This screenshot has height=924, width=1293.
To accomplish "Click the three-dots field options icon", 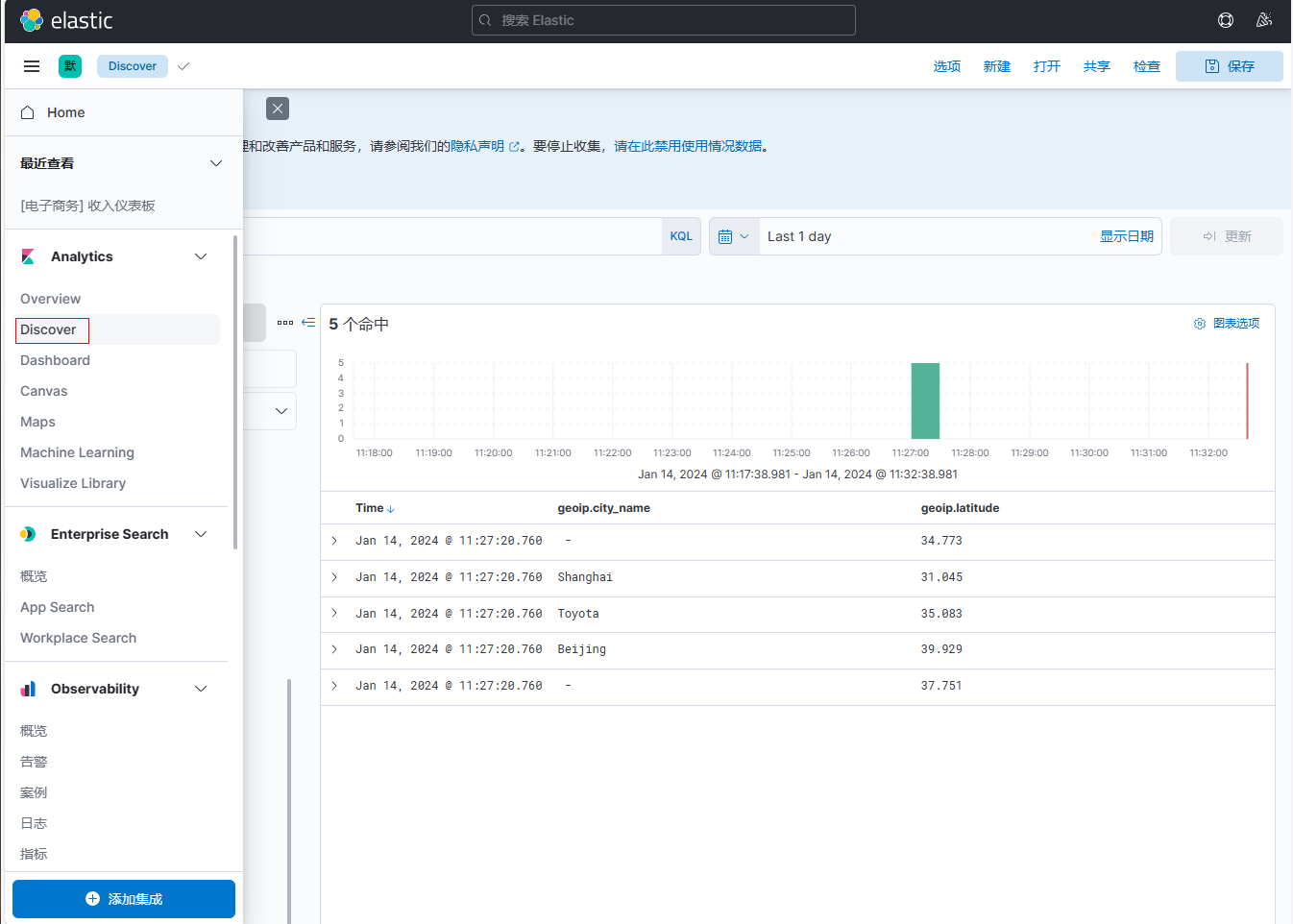I will [285, 323].
